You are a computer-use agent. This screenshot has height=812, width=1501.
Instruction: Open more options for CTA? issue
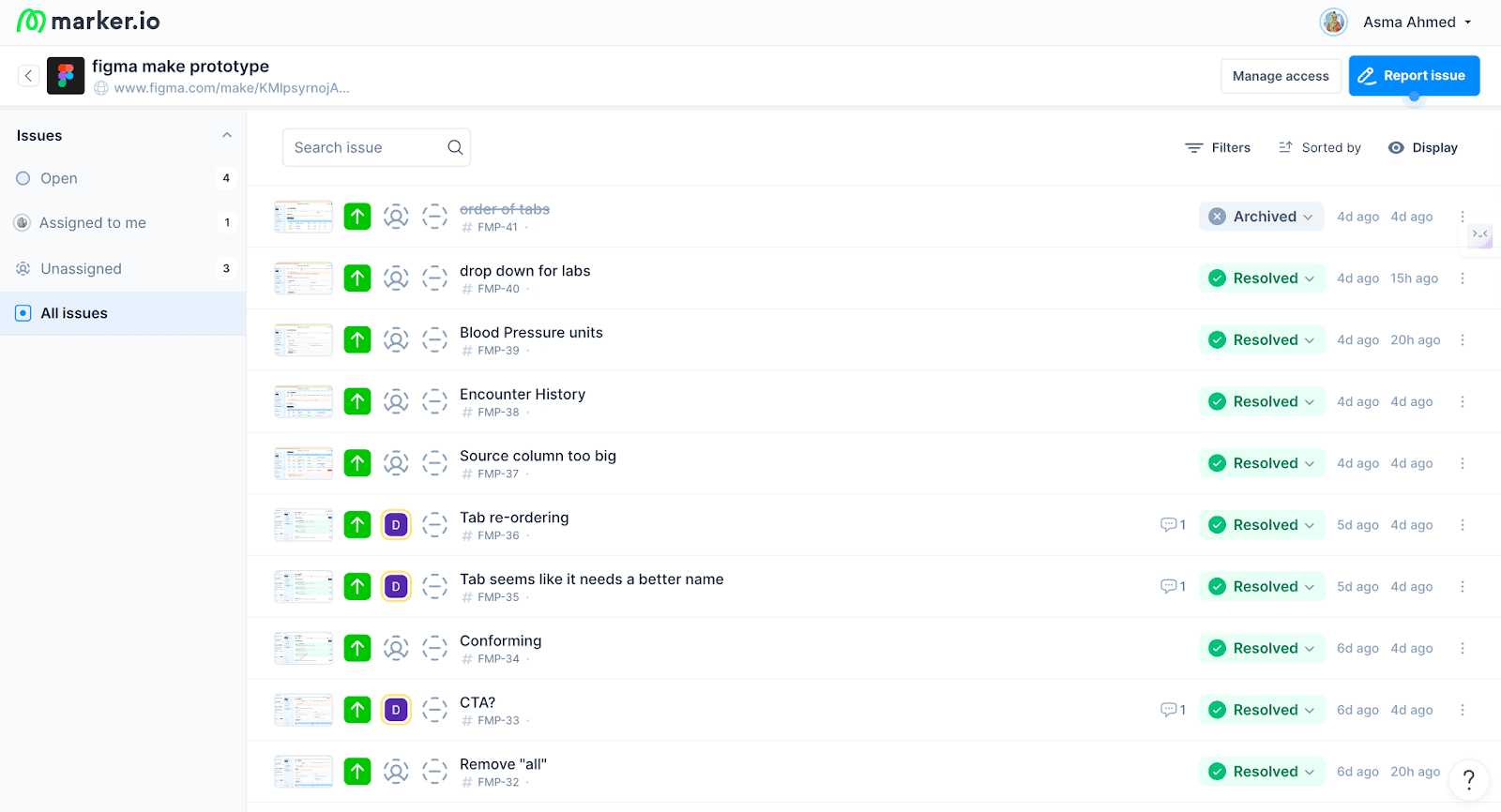tap(1463, 710)
